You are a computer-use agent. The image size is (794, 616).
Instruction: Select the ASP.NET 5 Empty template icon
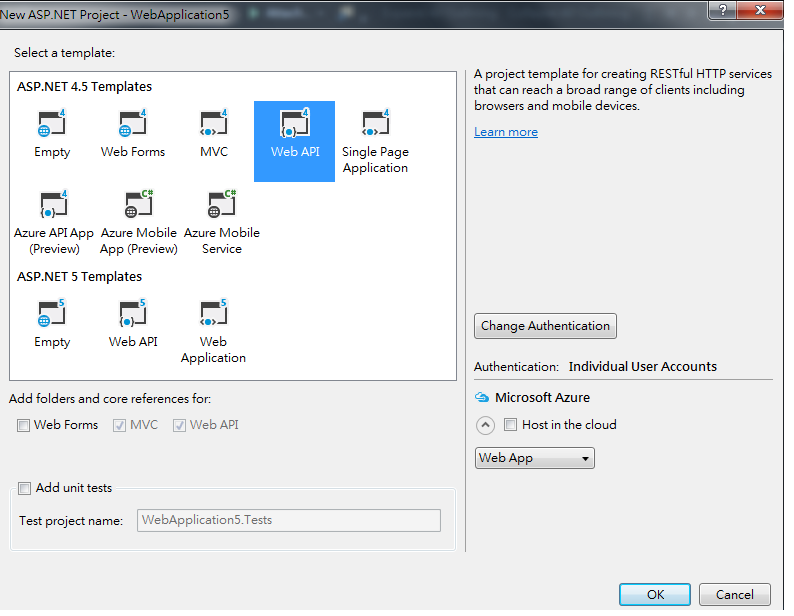pos(52,313)
